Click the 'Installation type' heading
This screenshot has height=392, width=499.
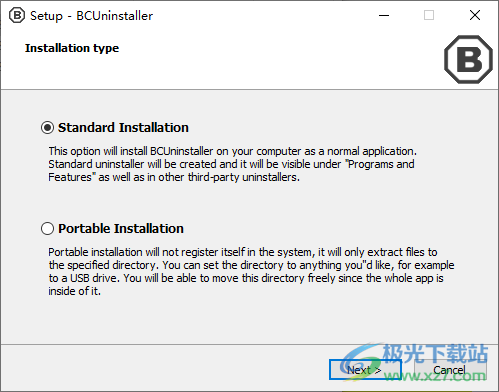point(72,48)
